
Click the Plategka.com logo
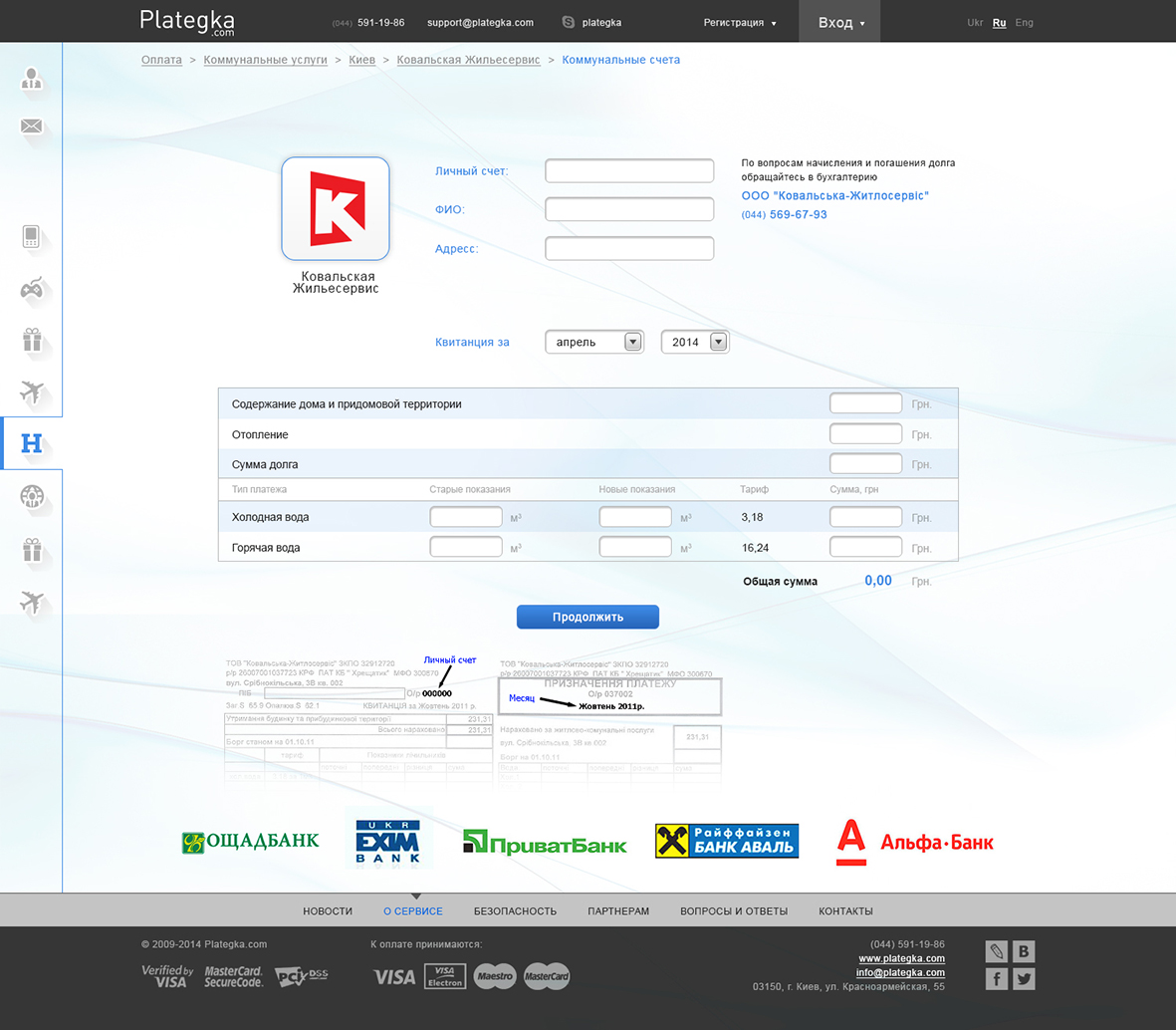pyautogui.click(x=187, y=22)
